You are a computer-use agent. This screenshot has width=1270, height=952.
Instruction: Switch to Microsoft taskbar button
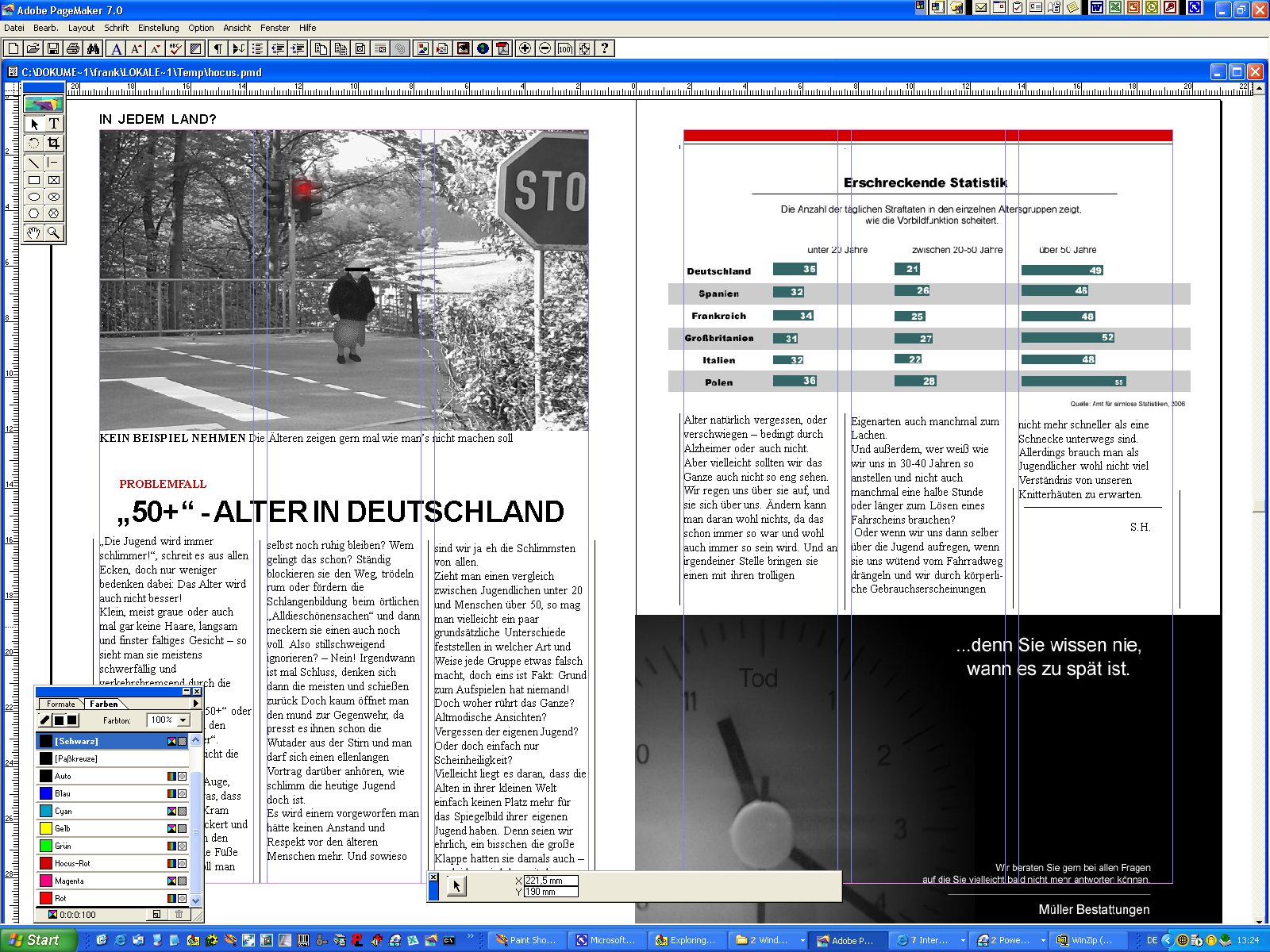coord(606,940)
